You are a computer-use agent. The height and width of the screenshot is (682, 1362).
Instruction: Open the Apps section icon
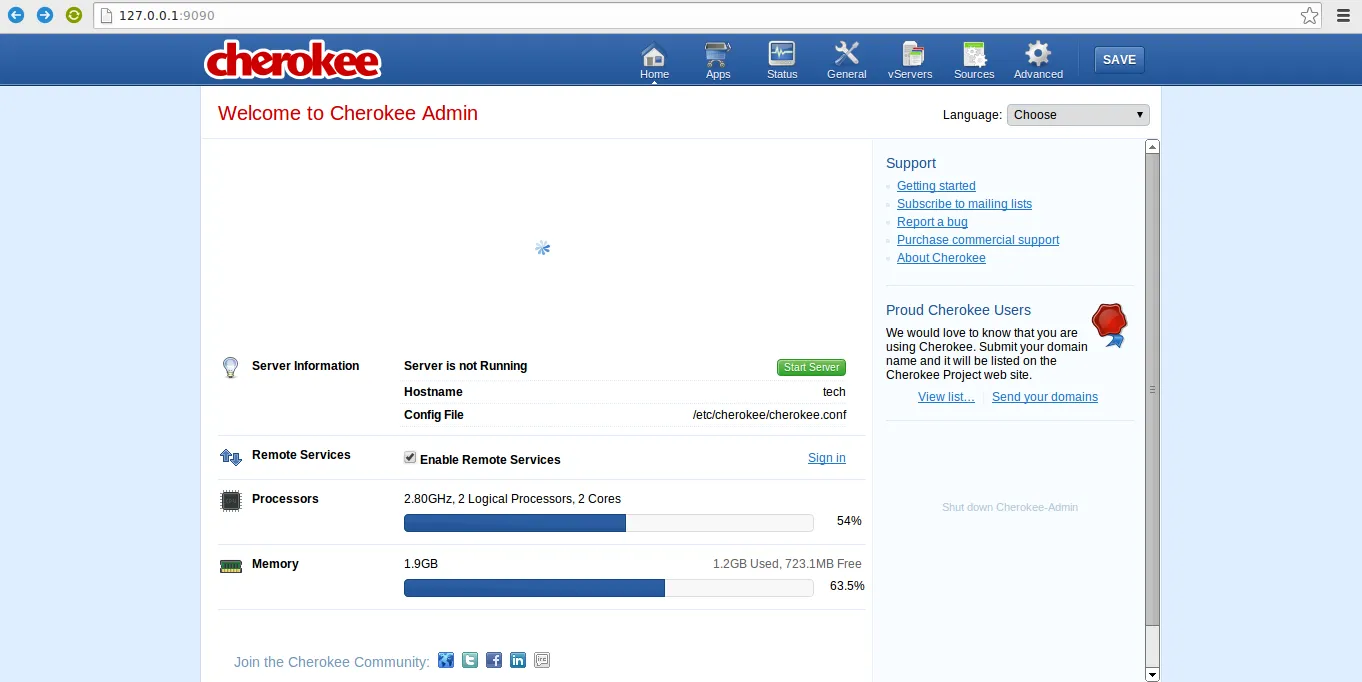click(718, 60)
